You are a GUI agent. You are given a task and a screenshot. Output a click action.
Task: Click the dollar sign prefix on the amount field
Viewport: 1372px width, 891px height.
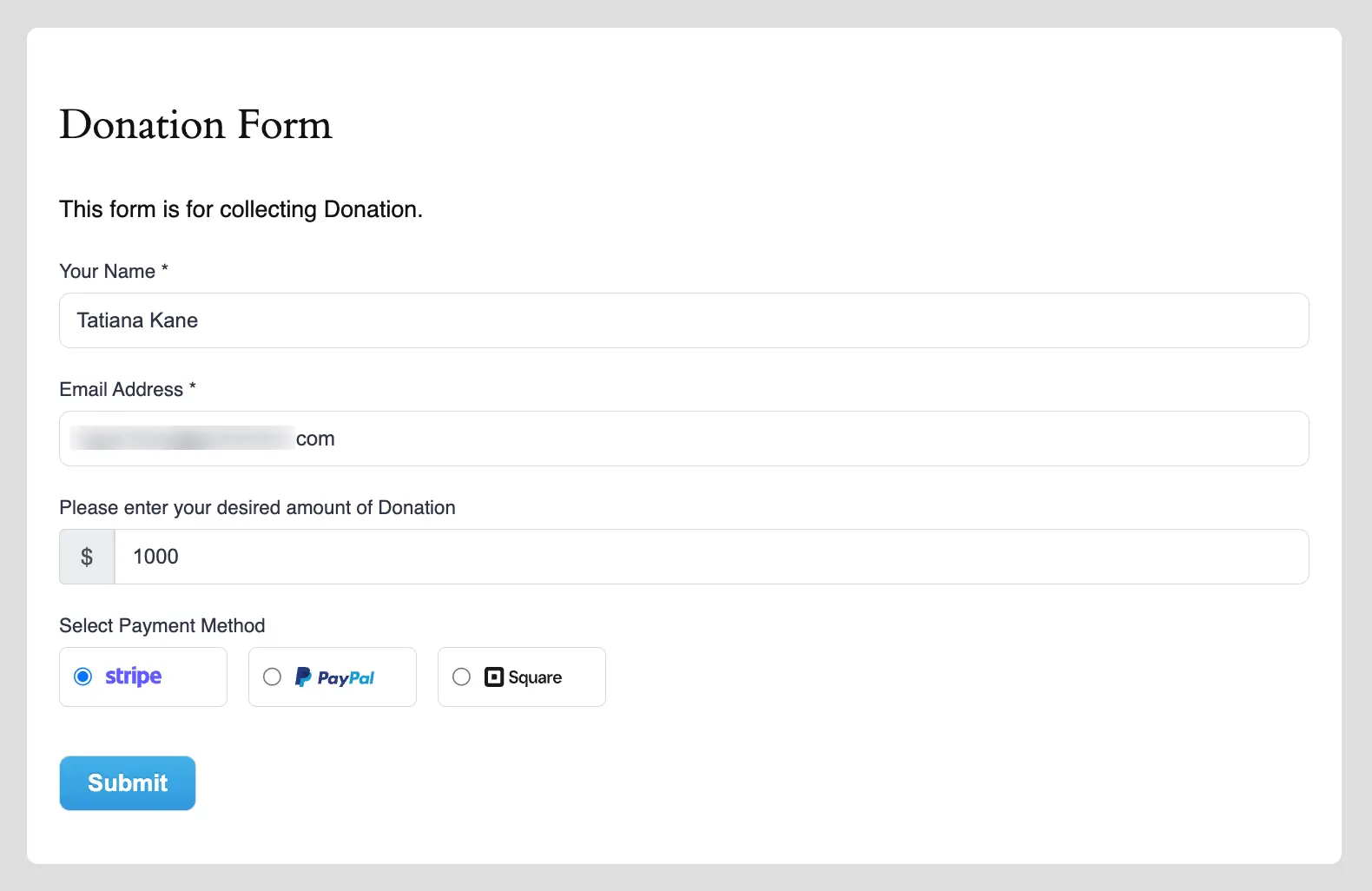86,556
